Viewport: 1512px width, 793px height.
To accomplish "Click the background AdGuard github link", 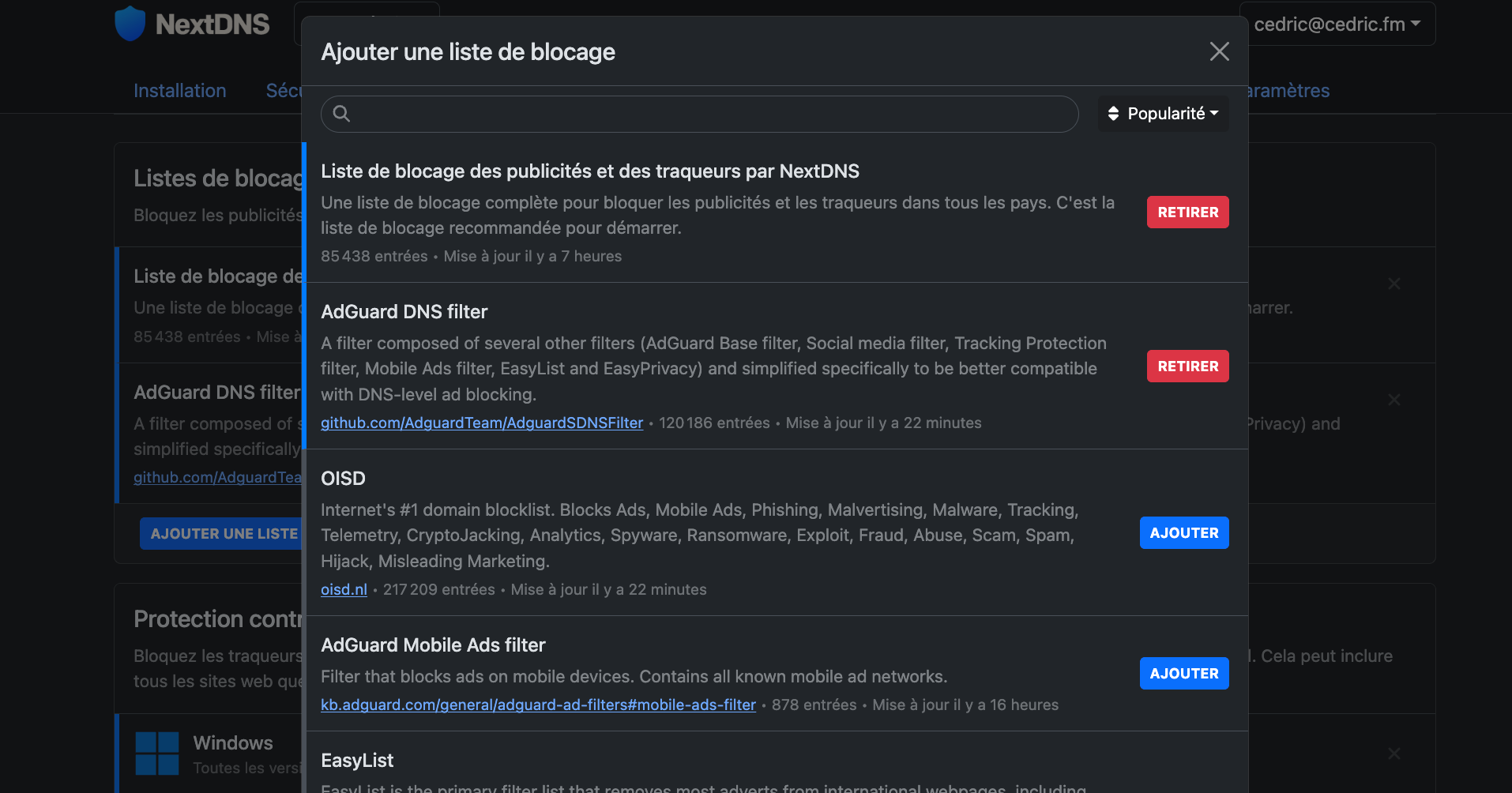I will [x=217, y=478].
